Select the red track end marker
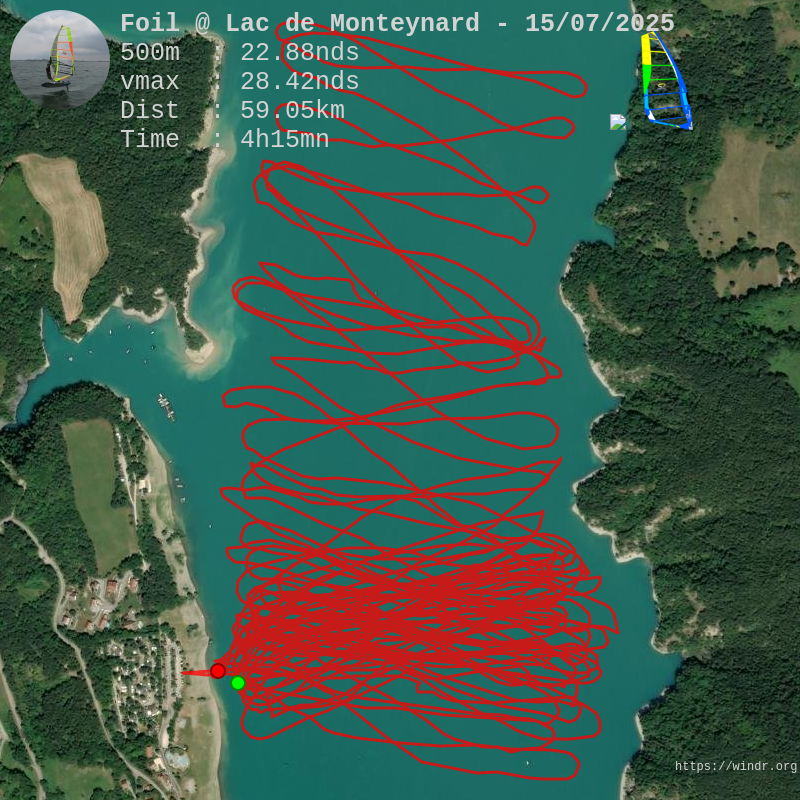This screenshot has height=800, width=800. point(218,671)
